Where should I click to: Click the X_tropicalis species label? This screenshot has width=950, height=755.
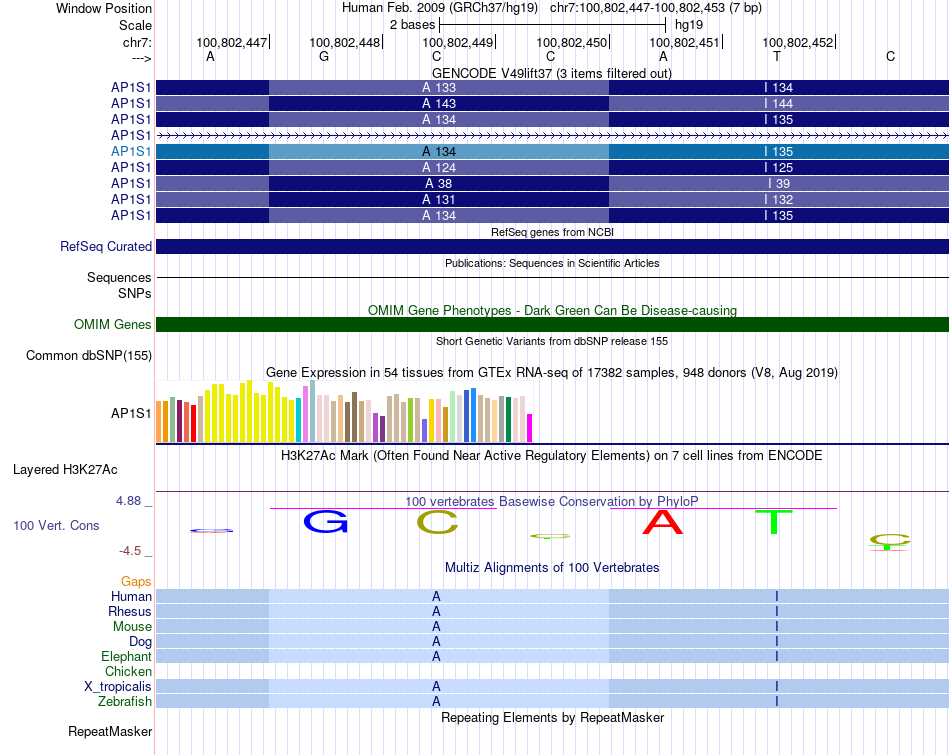coord(118,687)
